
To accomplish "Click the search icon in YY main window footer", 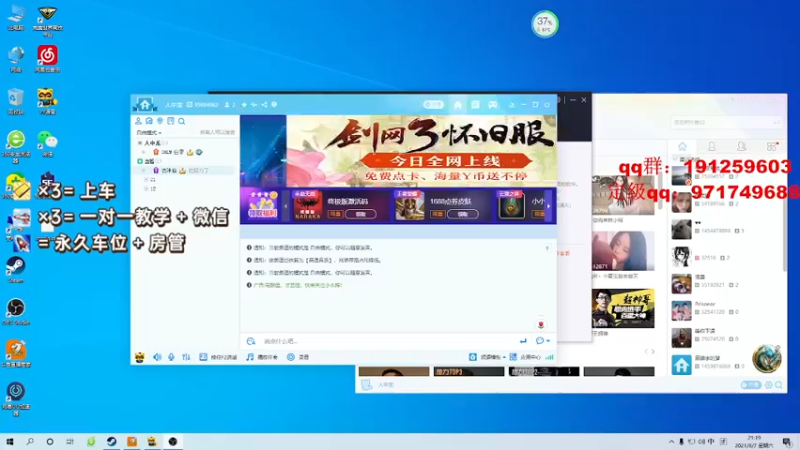I will coord(779,385).
